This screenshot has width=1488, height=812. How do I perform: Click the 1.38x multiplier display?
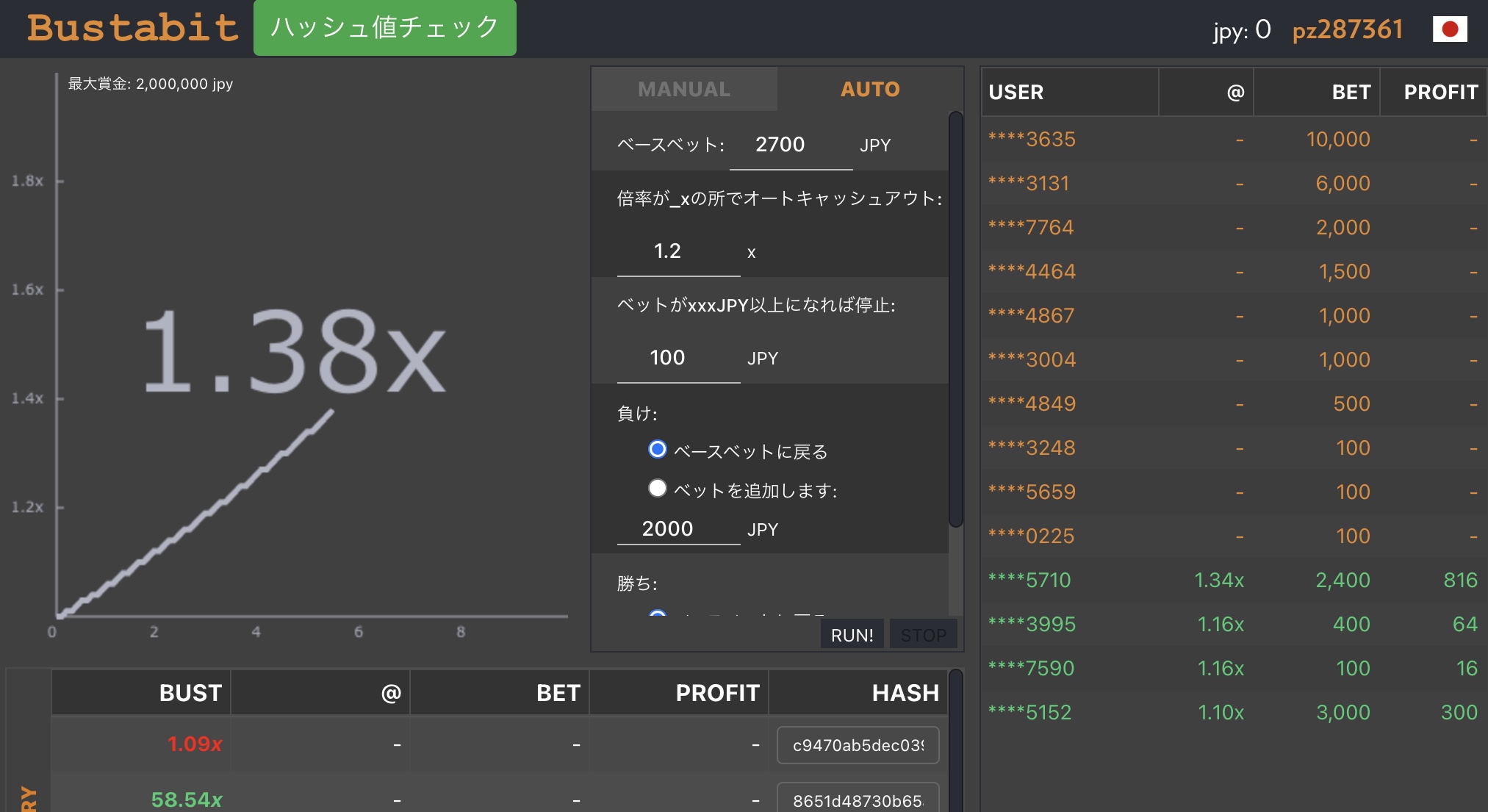293,351
